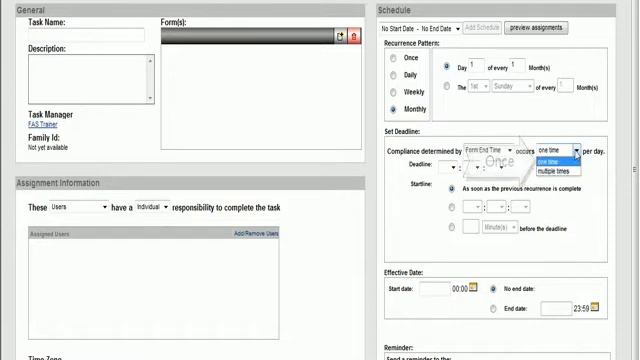Click the Description scrollbar up arrow

150,60
